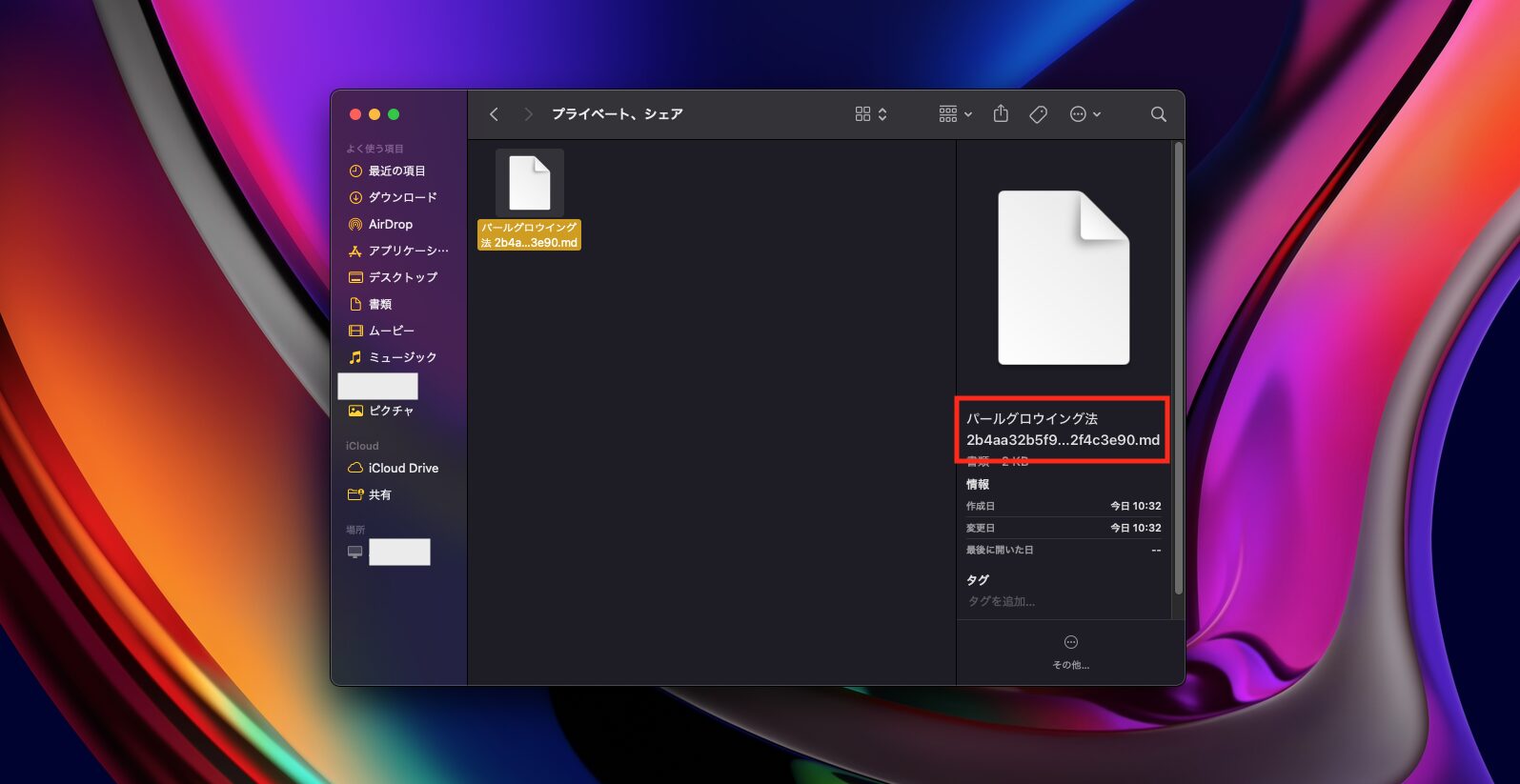Switch to icon grid view
1520x784 pixels.
[x=862, y=114]
